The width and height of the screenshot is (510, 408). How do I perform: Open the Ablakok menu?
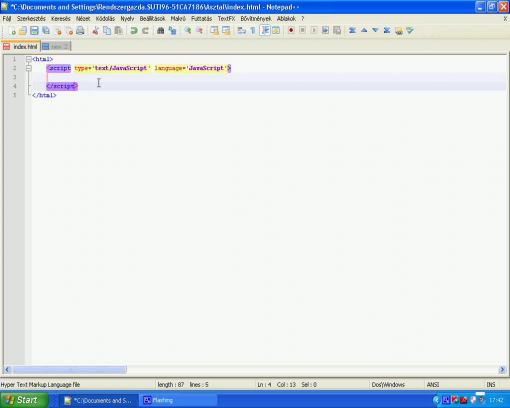[286, 19]
